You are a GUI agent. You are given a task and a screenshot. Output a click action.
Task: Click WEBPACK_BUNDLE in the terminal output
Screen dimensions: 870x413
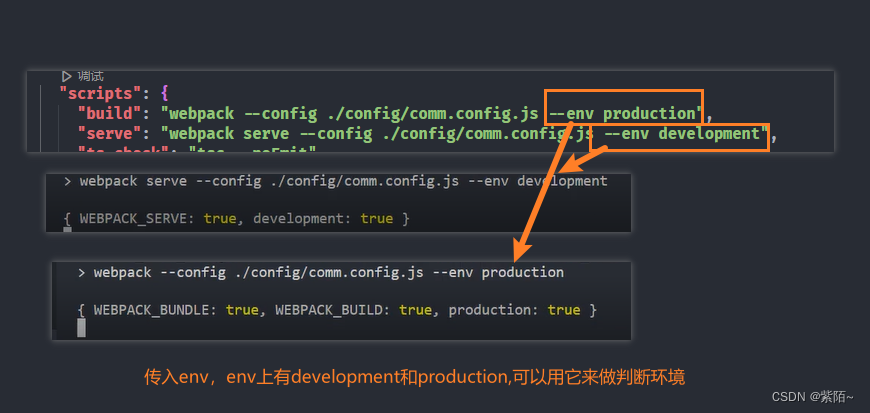tap(151, 310)
